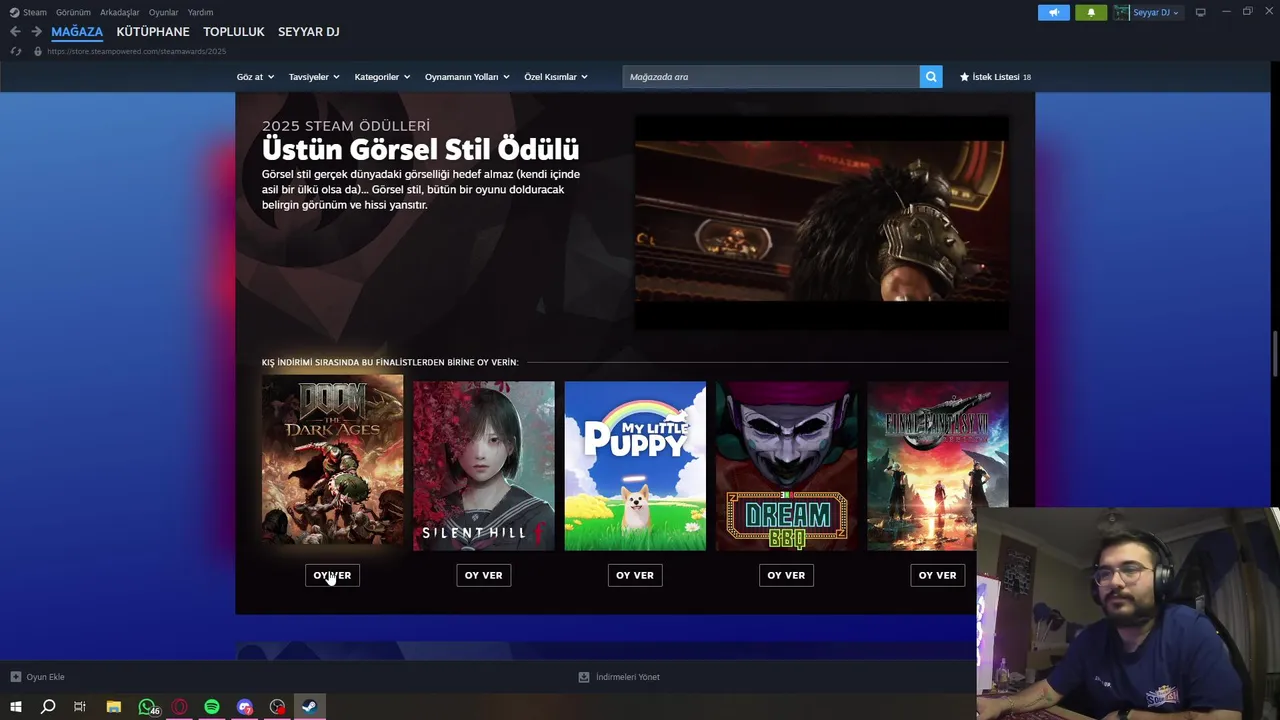Open the SEYYAR DJ profile tab
Viewport: 1280px width, 720px height.
(x=309, y=32)
